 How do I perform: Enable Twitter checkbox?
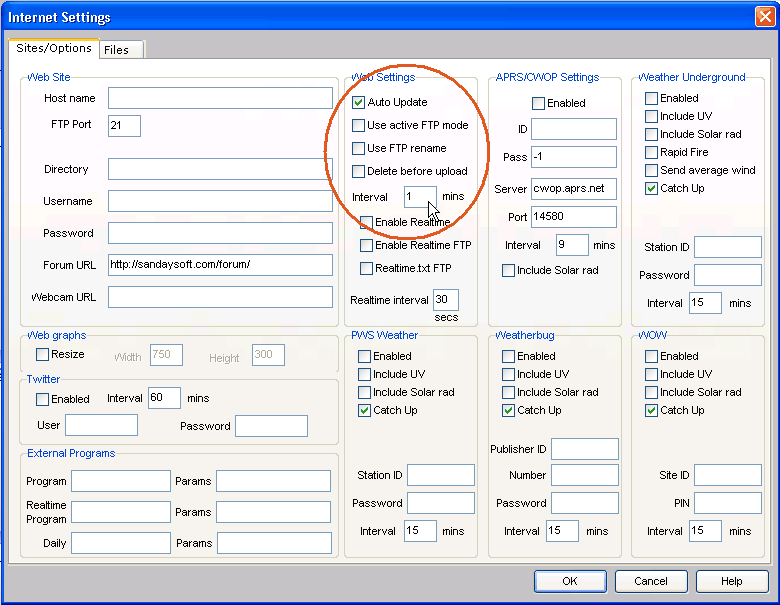pos(42,399)
